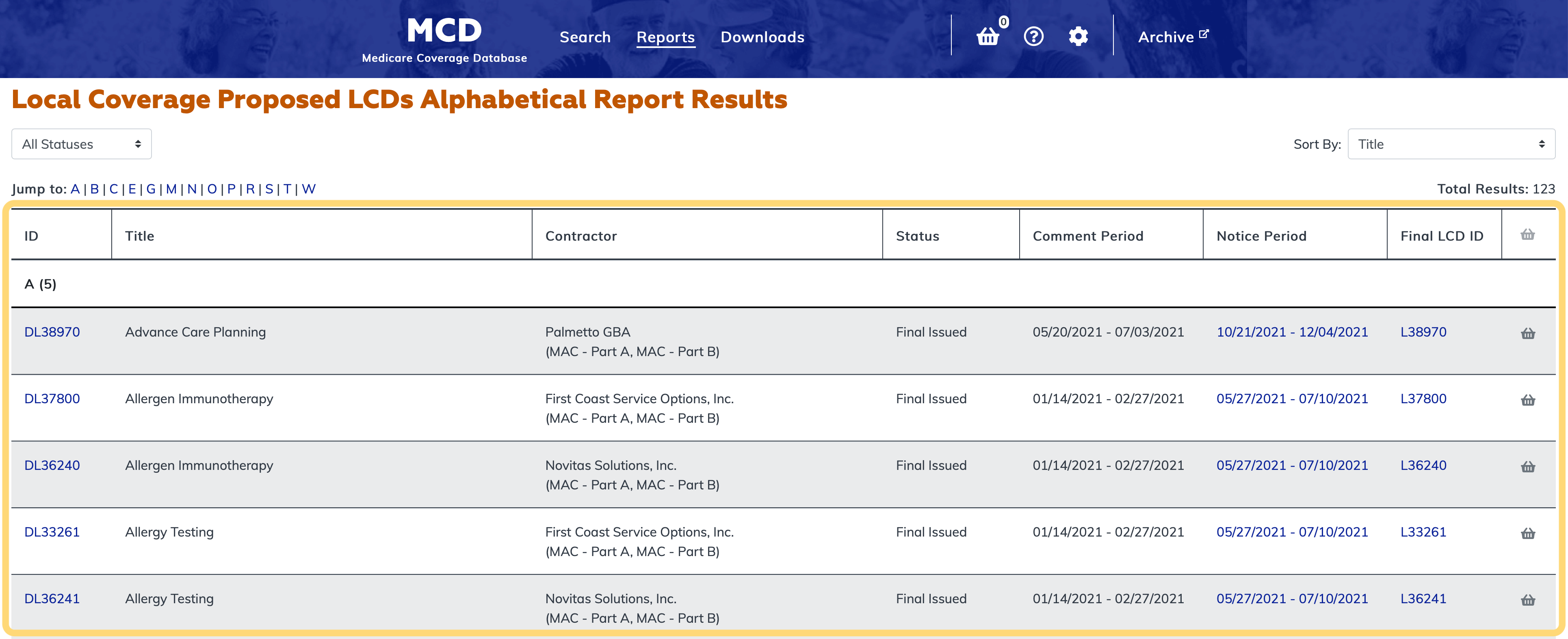This screenshot has height=639, width=1568.
Task: Click basket icon in table header
Action: coord(1527,235)
